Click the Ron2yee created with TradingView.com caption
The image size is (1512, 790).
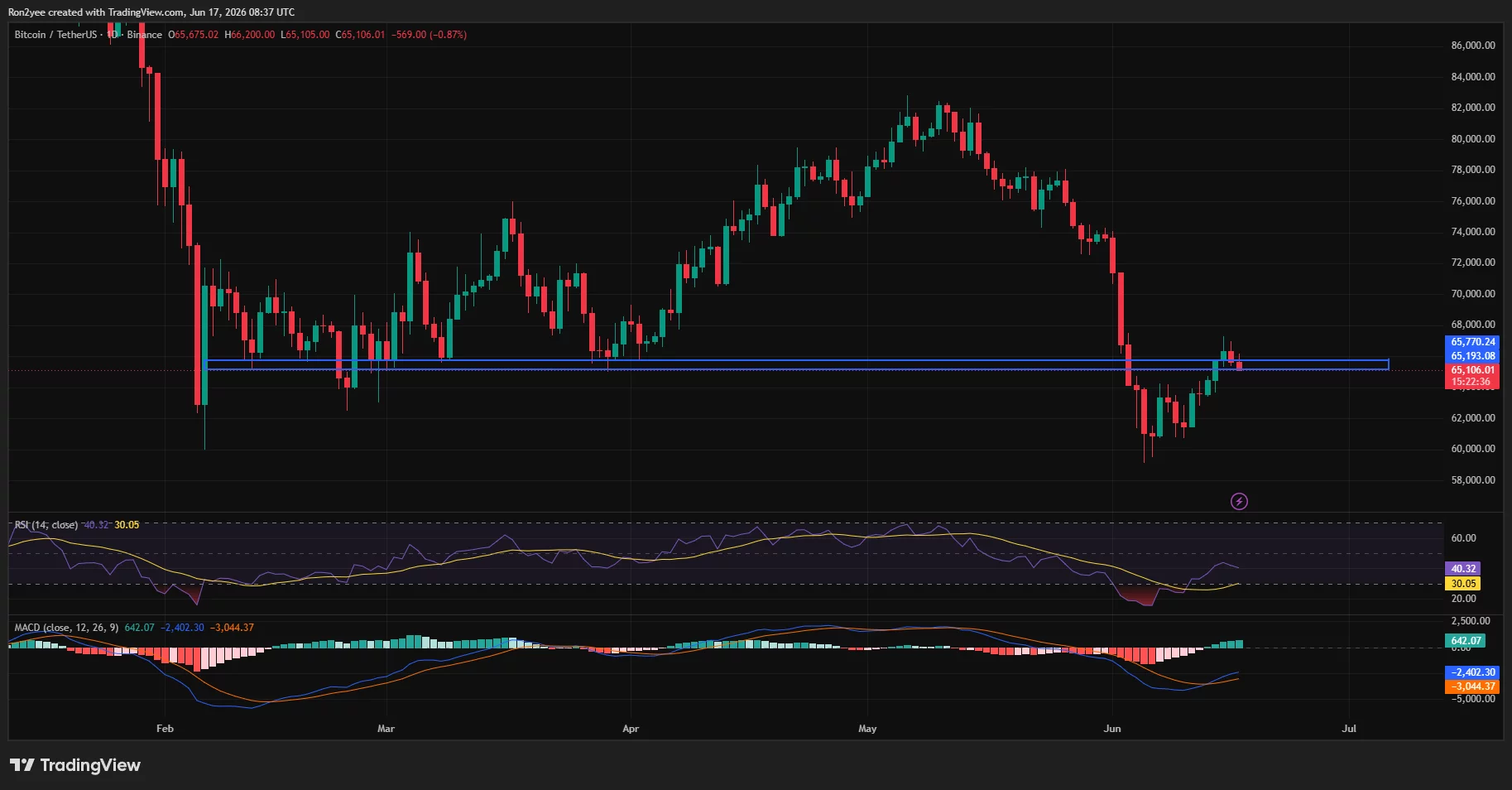pos(151,12)
